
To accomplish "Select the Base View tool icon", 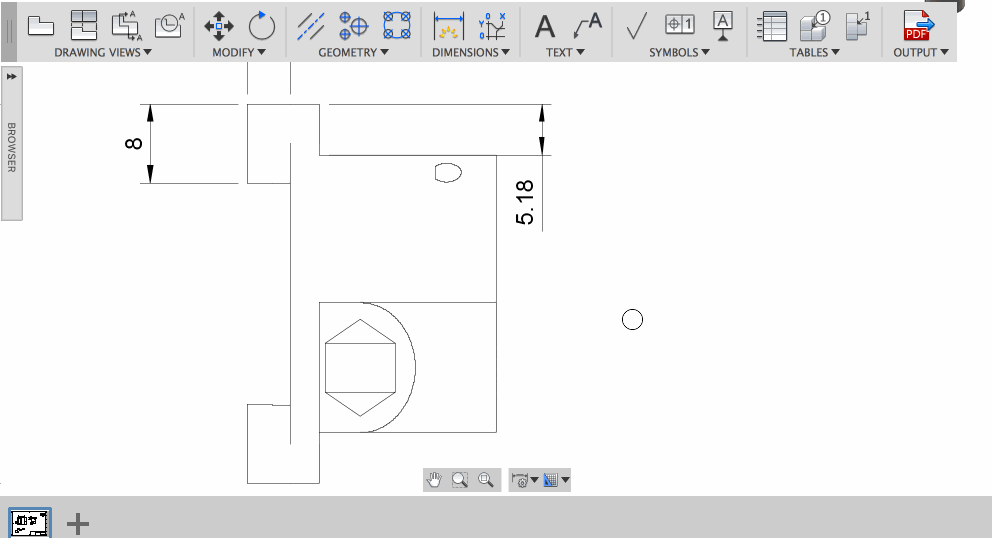I will [x=41, y=26].
